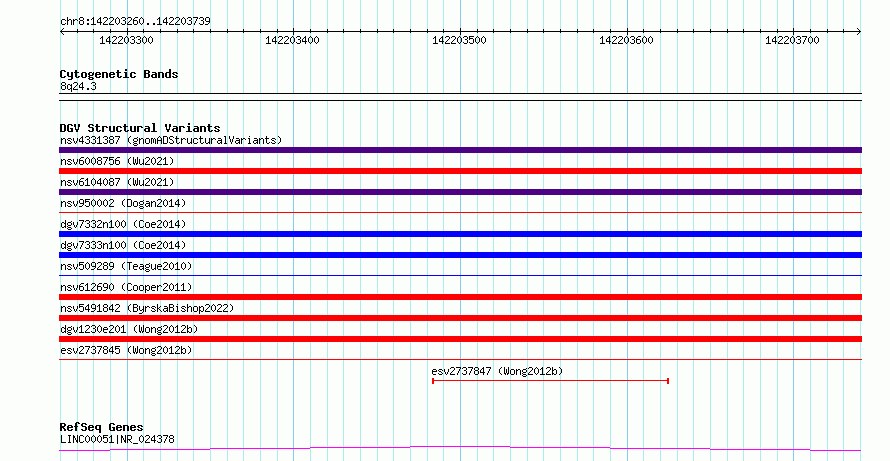Click the thin red line for nsv950002
Screen dimensions: 890x461
460,212
